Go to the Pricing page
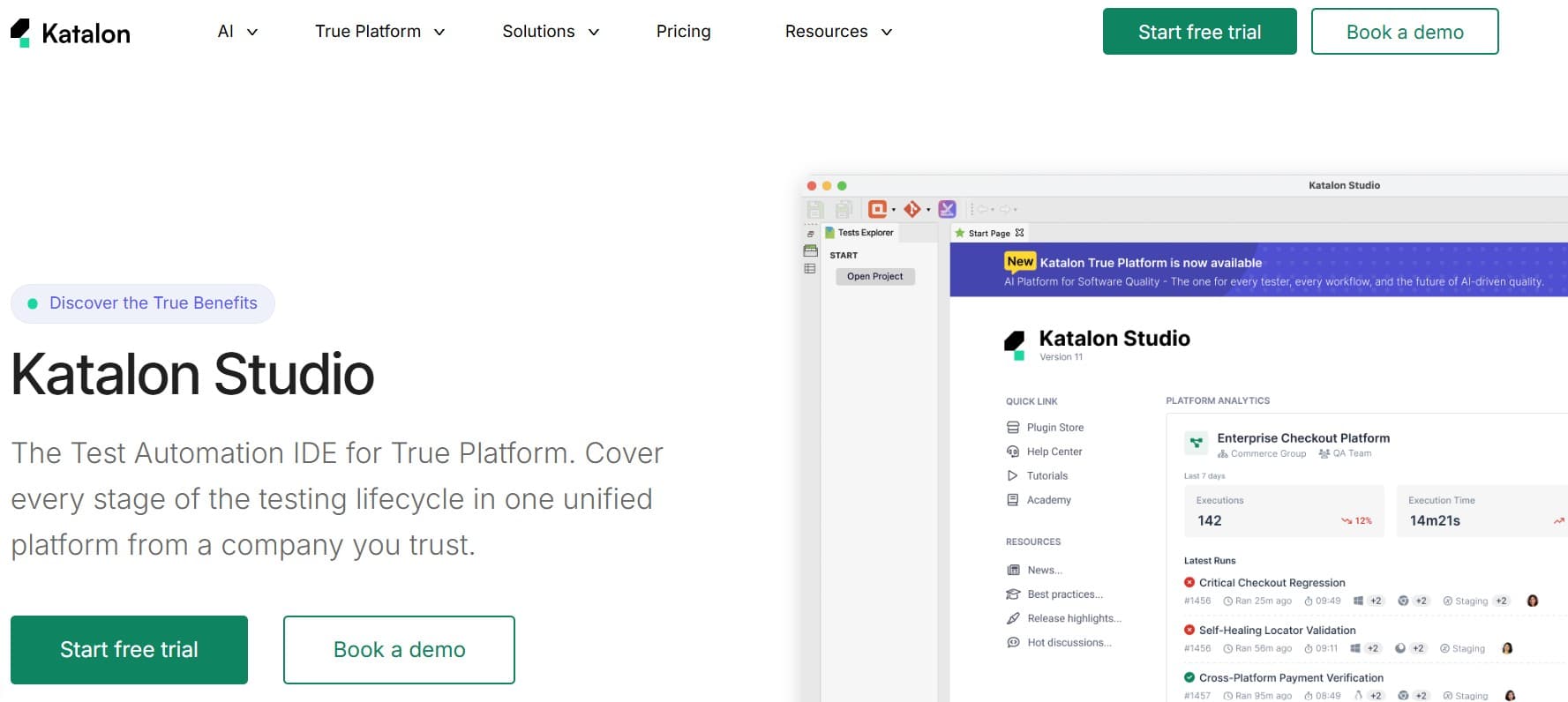Image resolution: width=1568 pixels, height=702 pixels. point(683,32)
